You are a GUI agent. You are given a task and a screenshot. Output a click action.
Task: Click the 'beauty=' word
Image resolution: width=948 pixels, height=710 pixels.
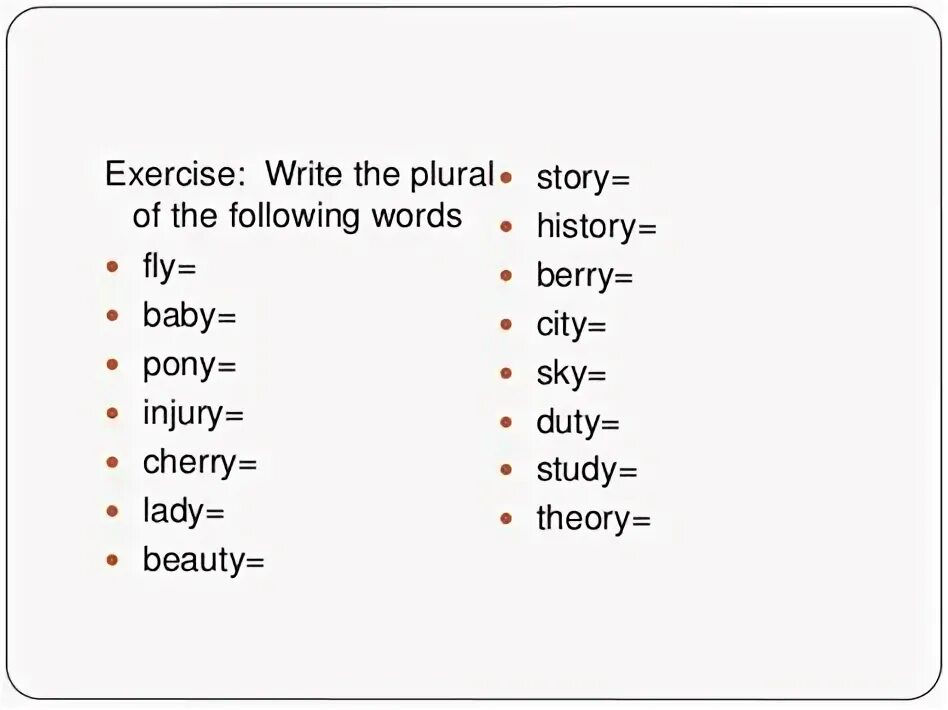[203, 561]
